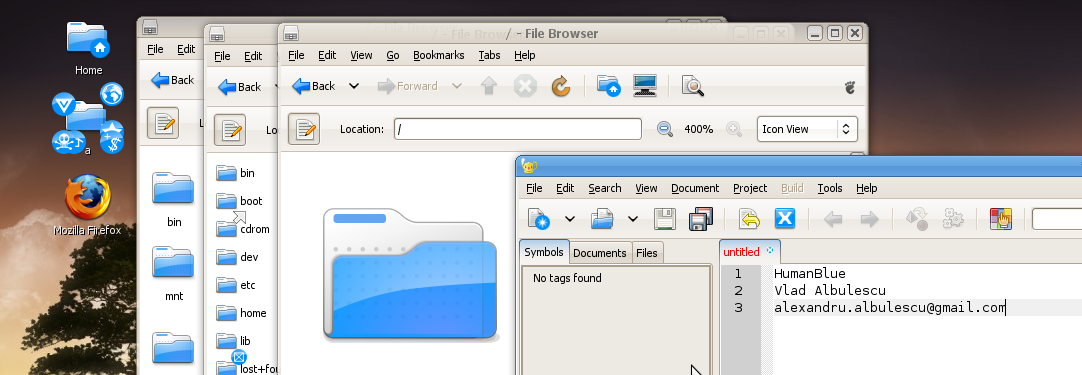Click the Computer icon in File Browser
1082x375 pixels.
pos(645,86)
